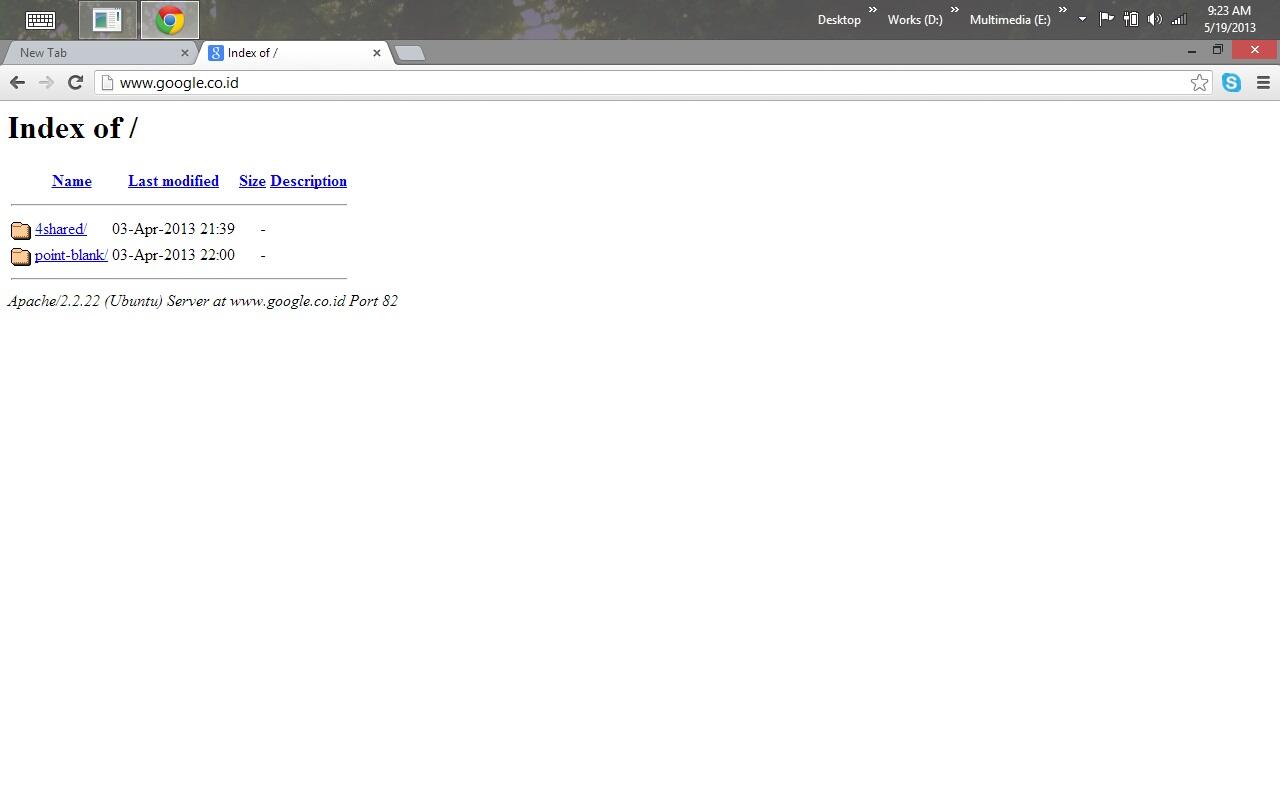1280x800 pixels.
Task: Click the page icon in address bar
Action: click(107, 83)
